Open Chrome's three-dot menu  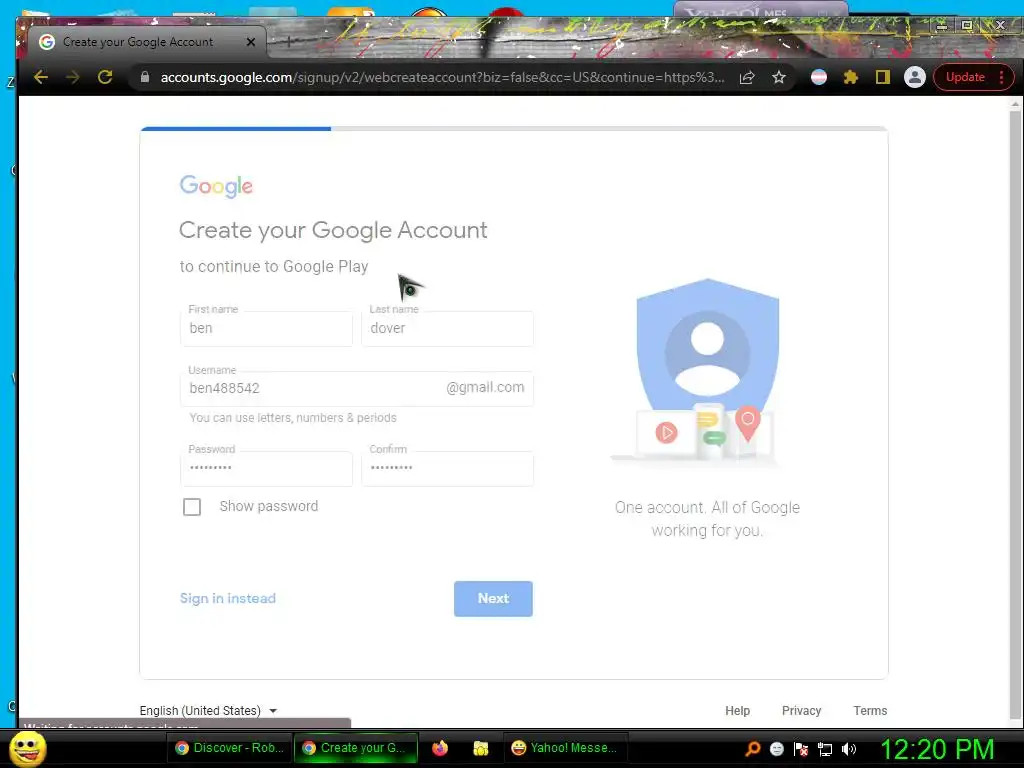pos(1002,77)
